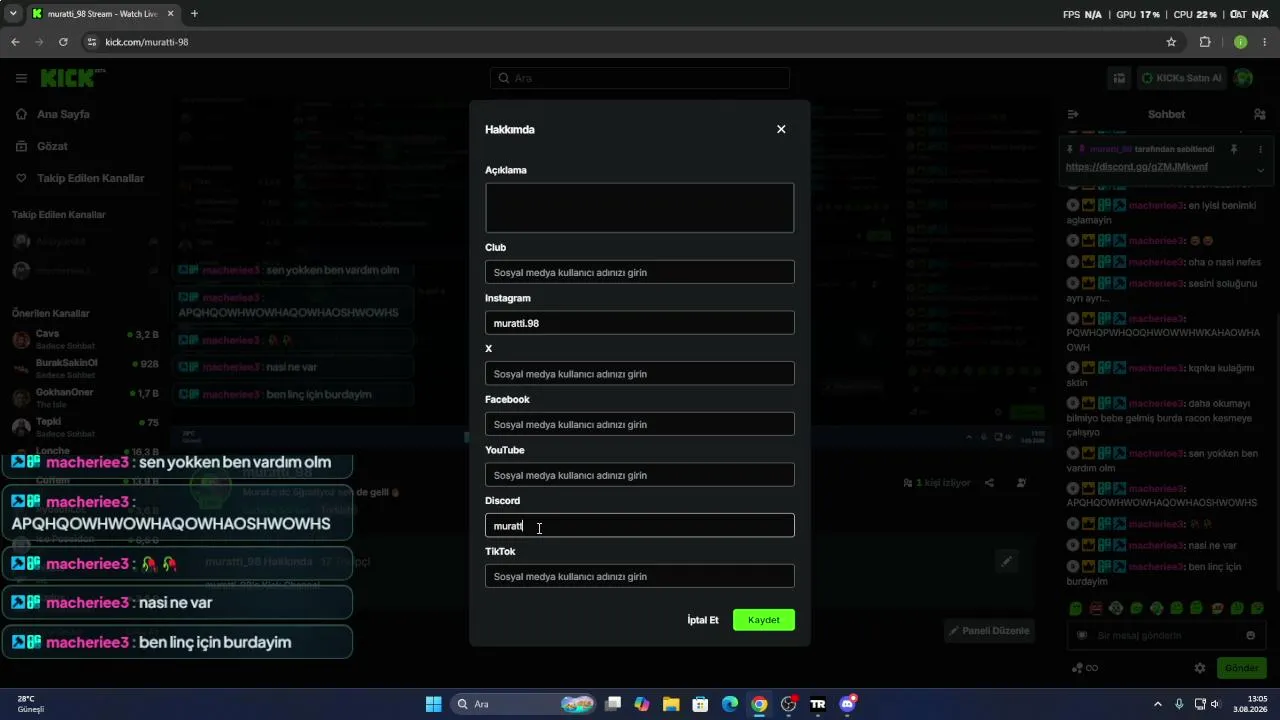The width and height of the screenshot is (1280, 720).
Task: Select the X username input field
Action: coord(640,374)
